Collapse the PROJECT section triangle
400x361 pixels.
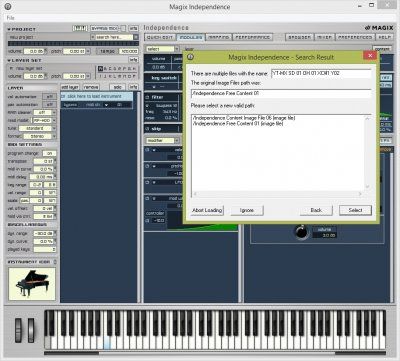pos(9,29)
